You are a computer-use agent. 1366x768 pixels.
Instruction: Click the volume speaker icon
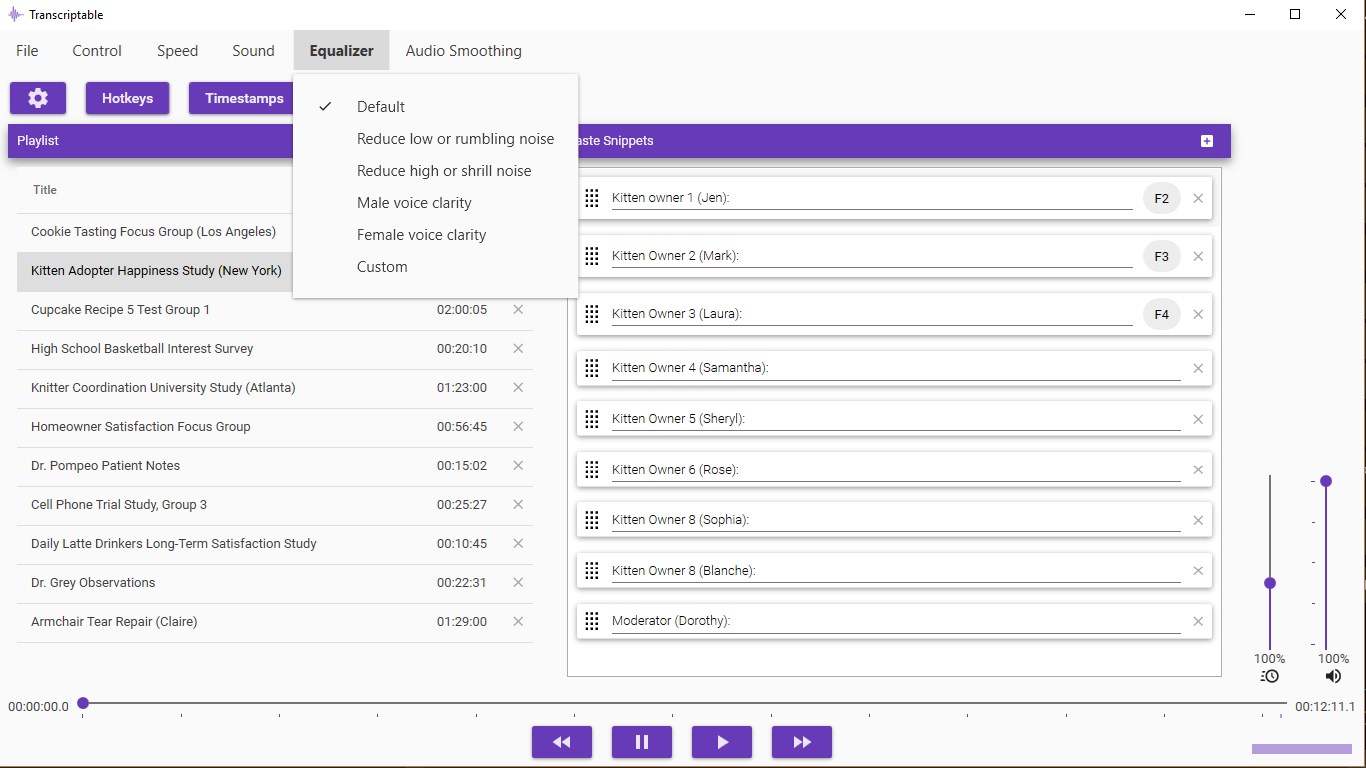coord(1333,676)
